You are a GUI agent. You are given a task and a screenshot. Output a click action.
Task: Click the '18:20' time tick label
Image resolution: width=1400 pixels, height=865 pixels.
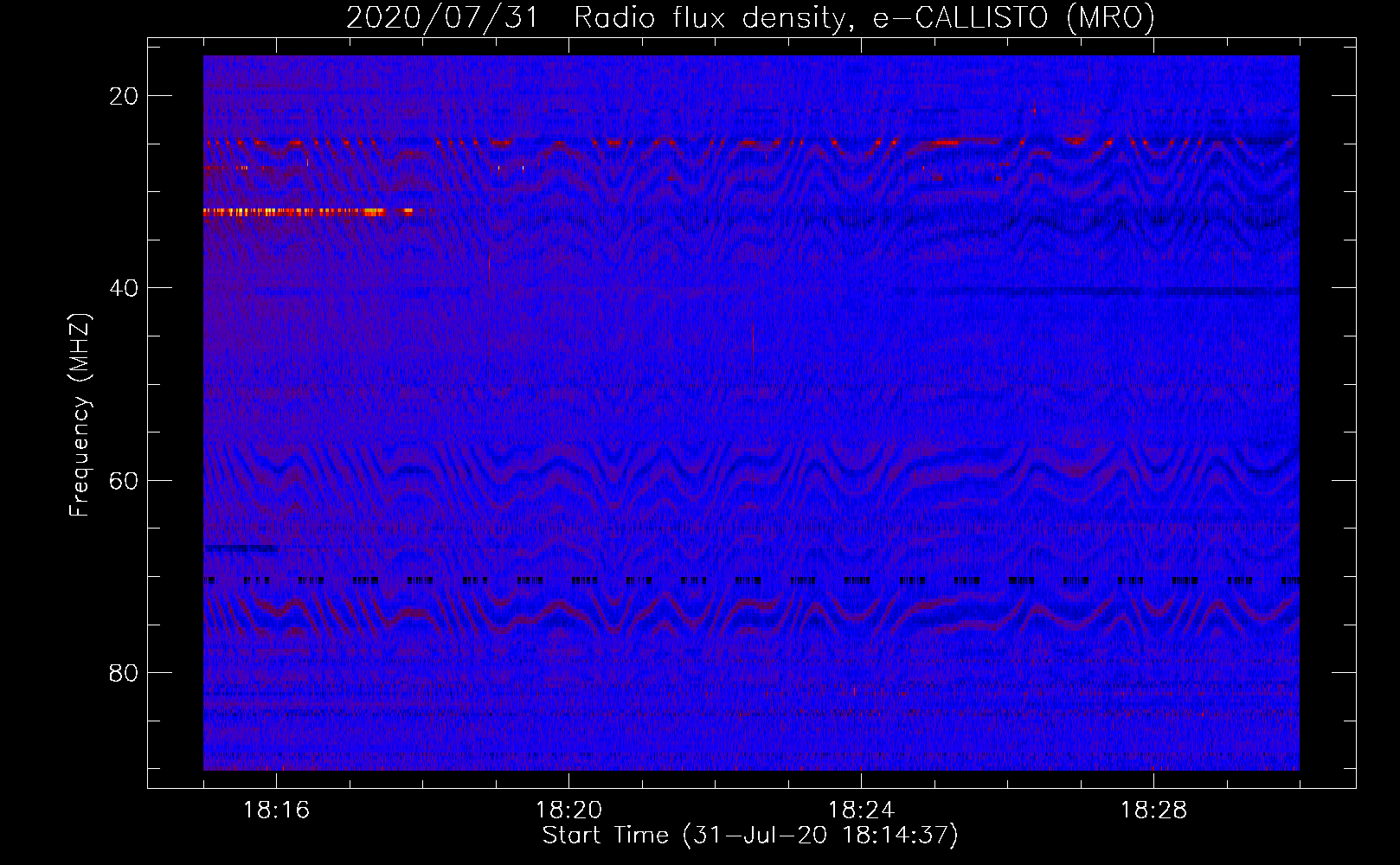coord(568,811)
